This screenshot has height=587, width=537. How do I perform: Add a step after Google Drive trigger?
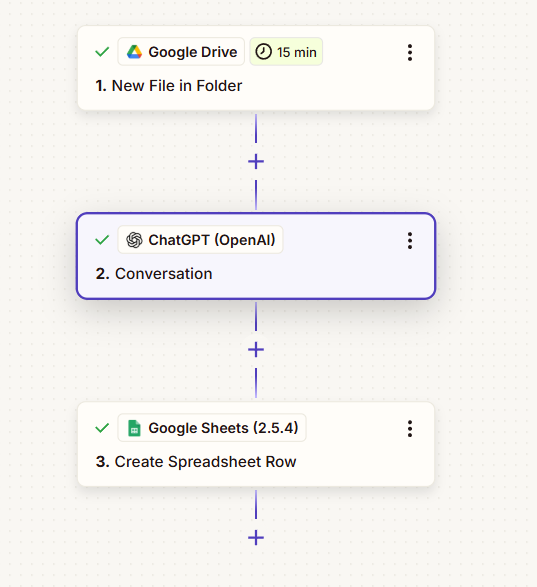coord(256,162)
